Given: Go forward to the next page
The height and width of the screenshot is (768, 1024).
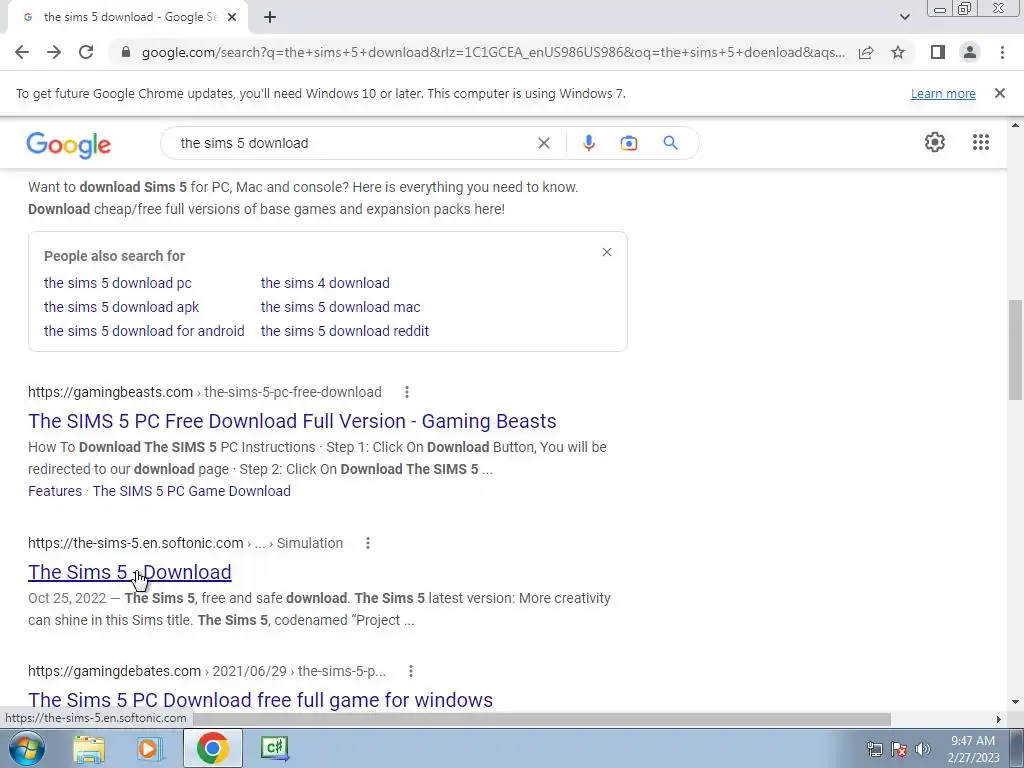Looking at the screenshot, I should pyautogui.click(x=54, y=52).
